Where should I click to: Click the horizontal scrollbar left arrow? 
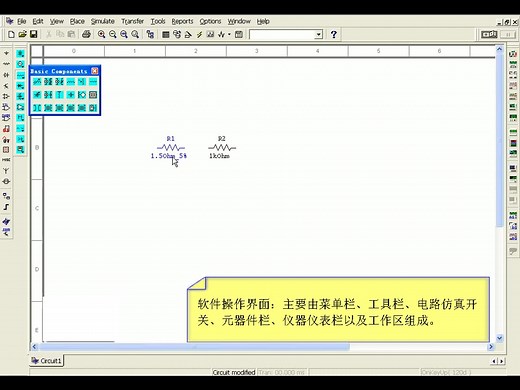pos(34,347)
